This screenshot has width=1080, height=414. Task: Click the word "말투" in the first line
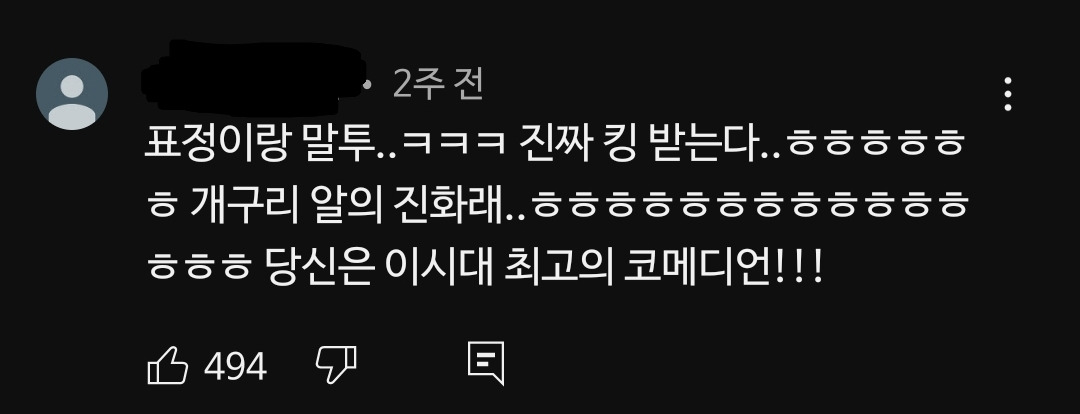tap(336, 146)
